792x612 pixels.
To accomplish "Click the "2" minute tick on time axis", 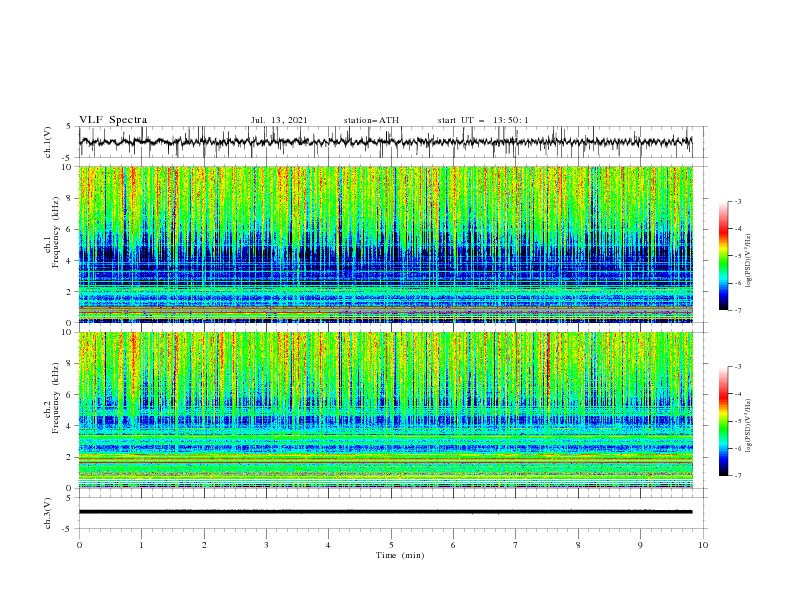I will 204,545.
